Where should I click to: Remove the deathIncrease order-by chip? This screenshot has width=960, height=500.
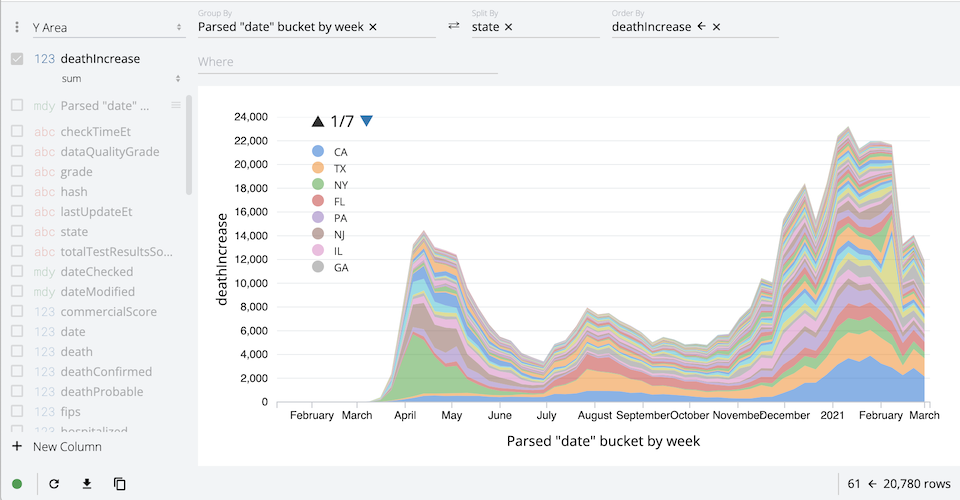coord(716,27)
